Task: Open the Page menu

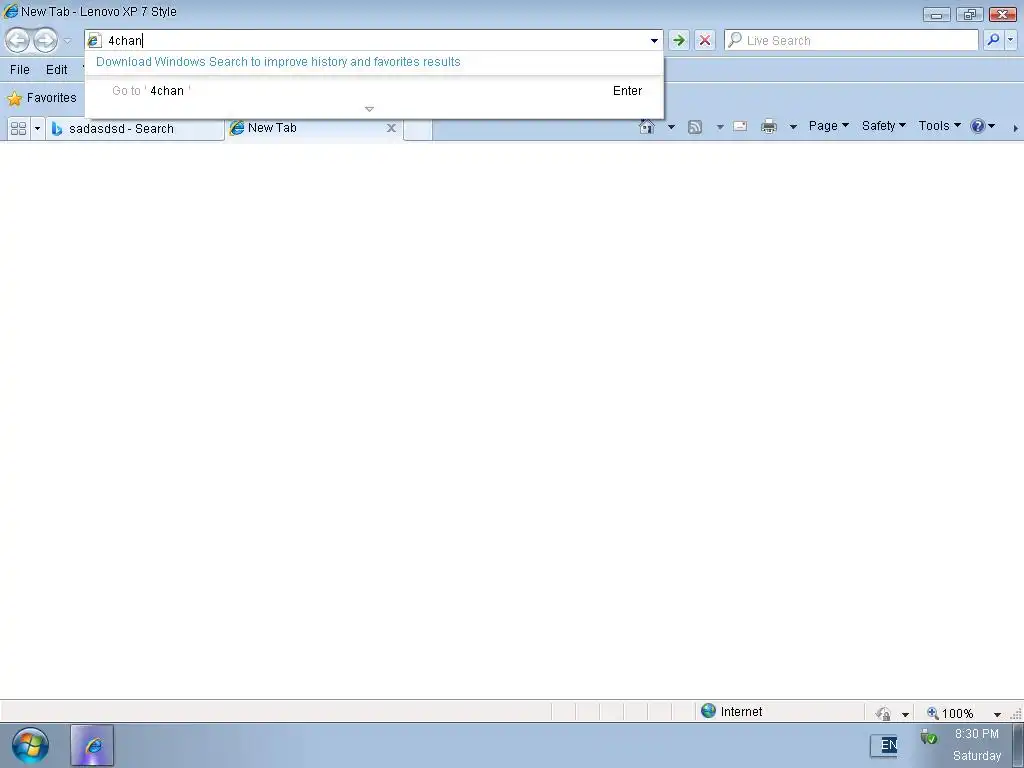Action: [x=829, y=126]
